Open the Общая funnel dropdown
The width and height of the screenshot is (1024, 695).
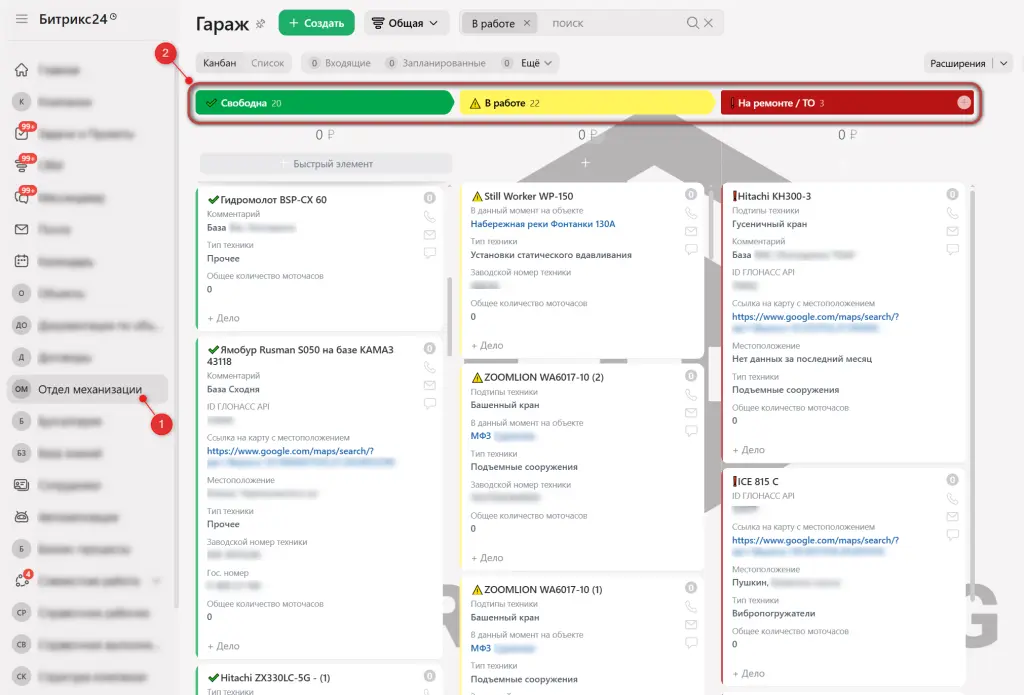point(406,23)
